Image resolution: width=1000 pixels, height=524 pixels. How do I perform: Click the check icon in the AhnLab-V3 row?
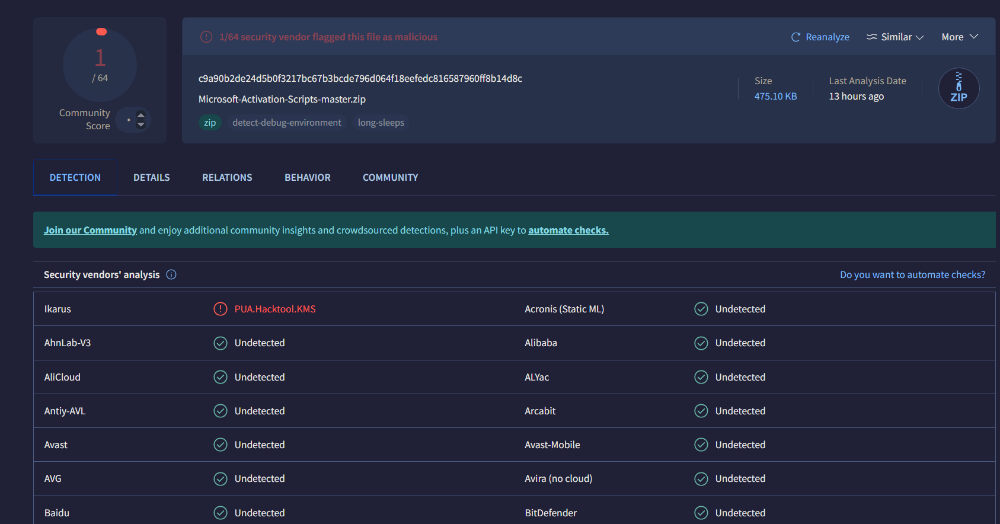[x=220, y=343]
